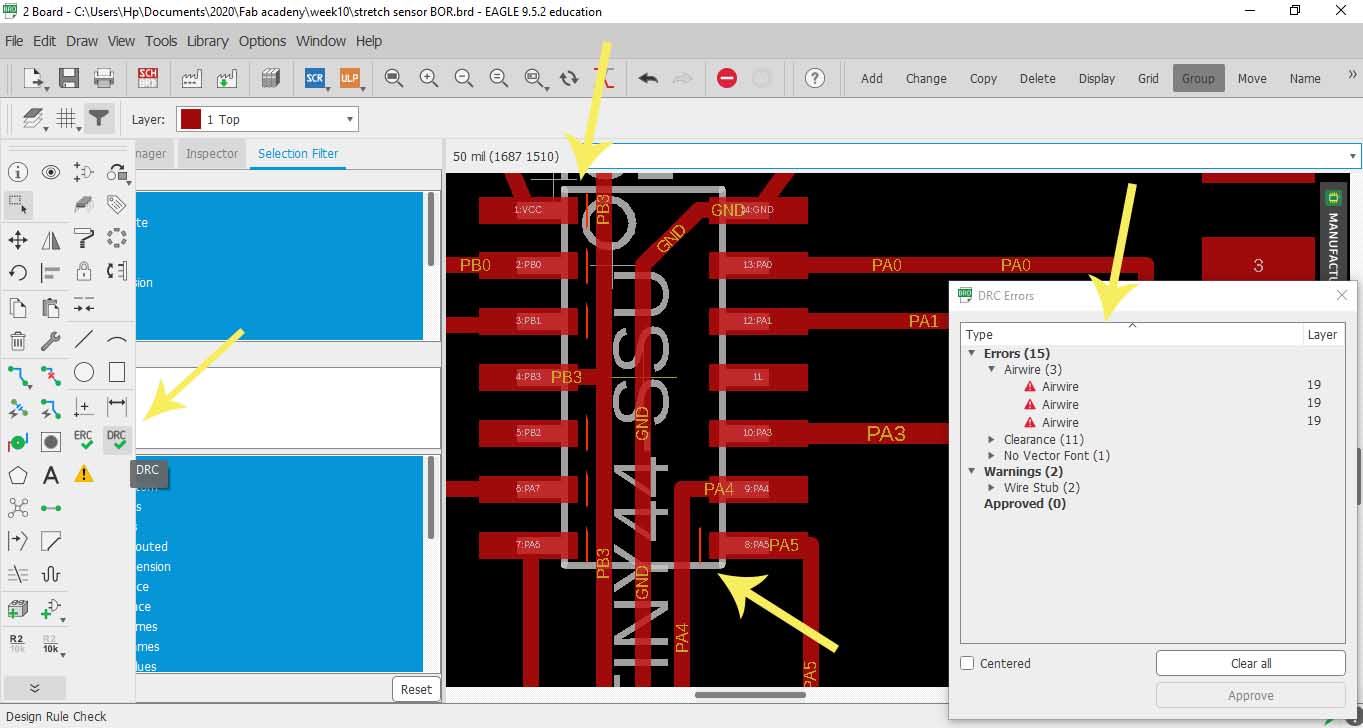This screenshot has height=728, width=1363.
Task: Click the Change toolbar button
Action: point(926,78)
